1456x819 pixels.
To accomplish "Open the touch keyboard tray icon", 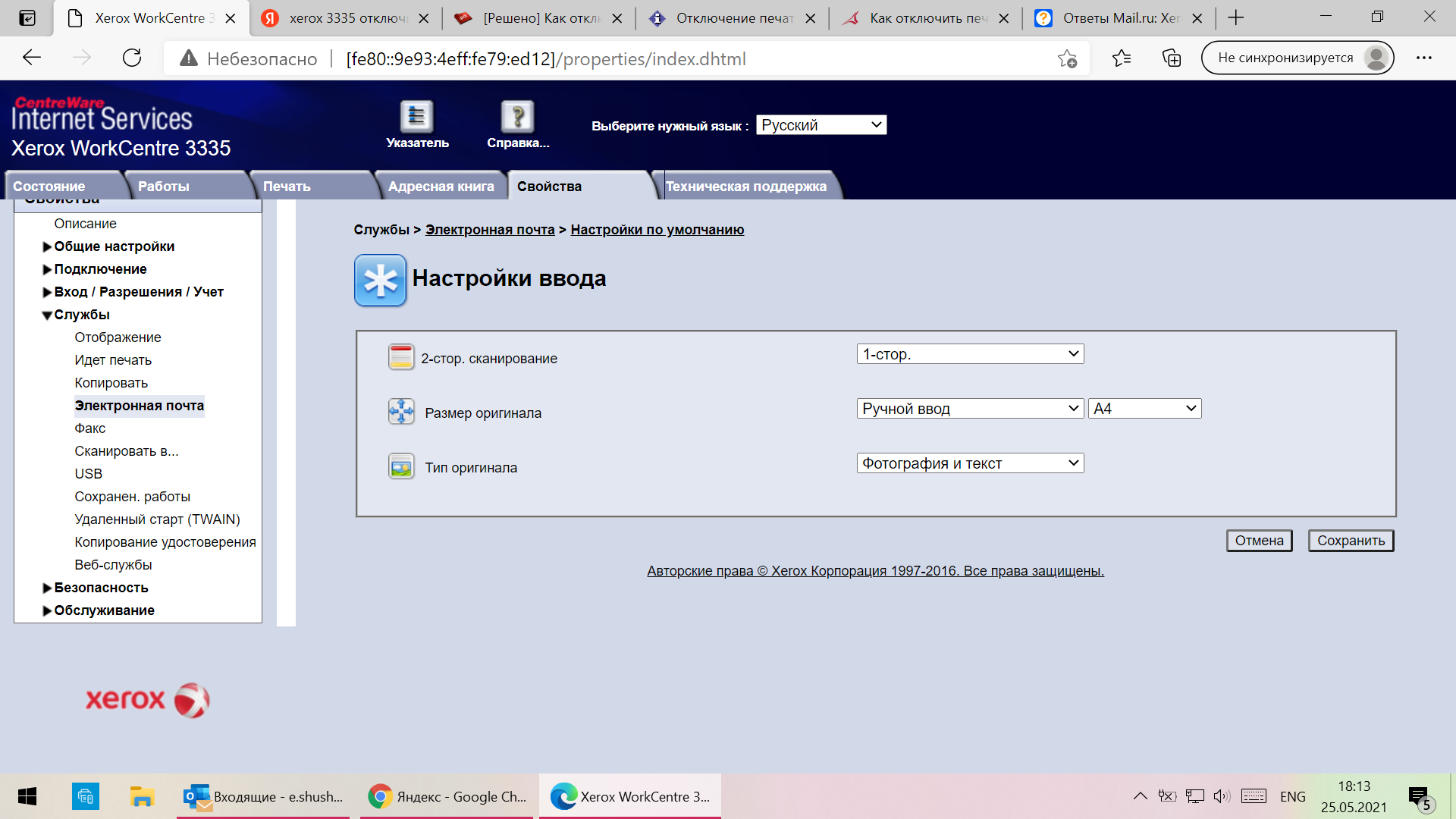I will [x=1254, y=796].
